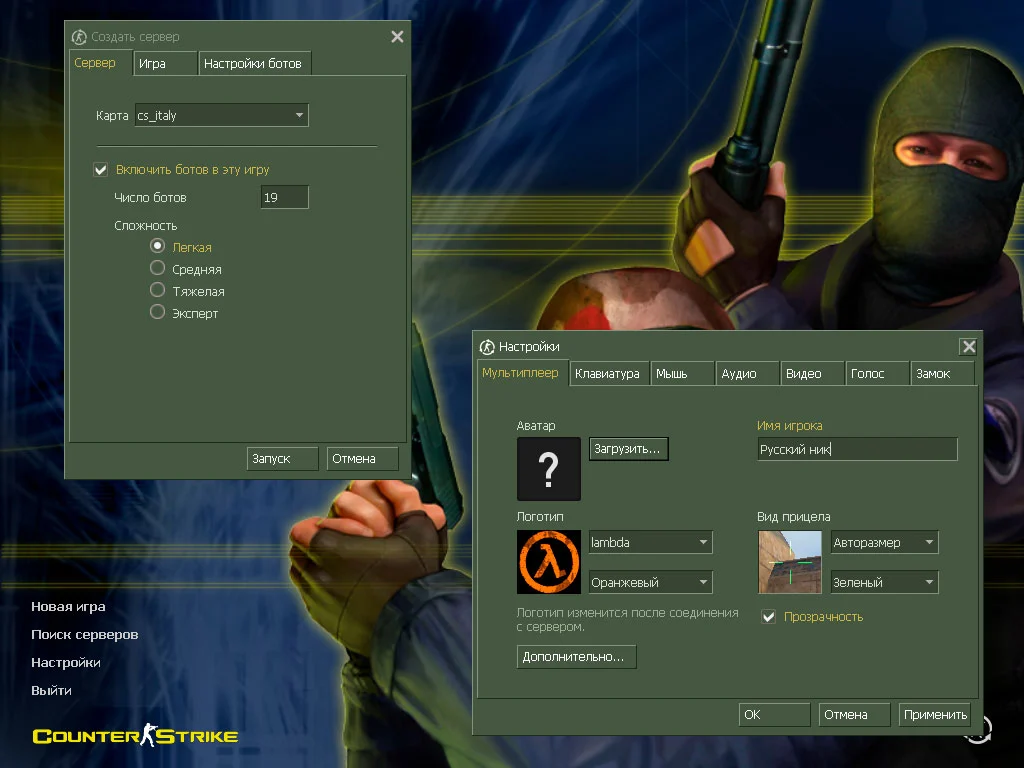Open the Клавиатура tab
Image resolution: width=1024 pixels, height=768 pixels.
click(609, 374)
